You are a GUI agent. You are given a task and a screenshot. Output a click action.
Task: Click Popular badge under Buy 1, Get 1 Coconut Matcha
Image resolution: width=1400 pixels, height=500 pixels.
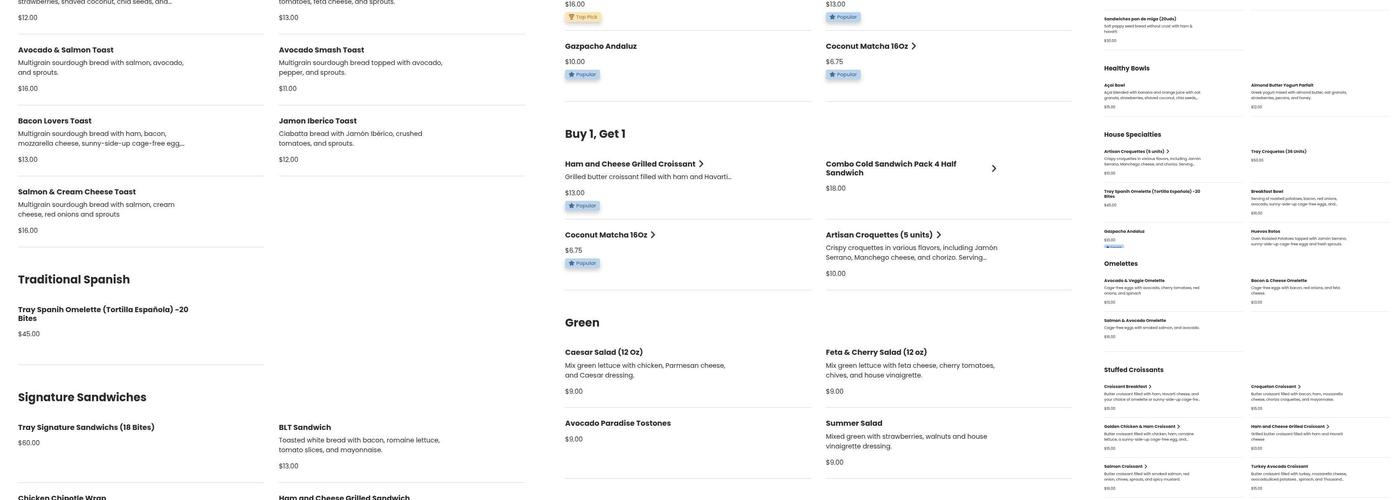point(582,264)
